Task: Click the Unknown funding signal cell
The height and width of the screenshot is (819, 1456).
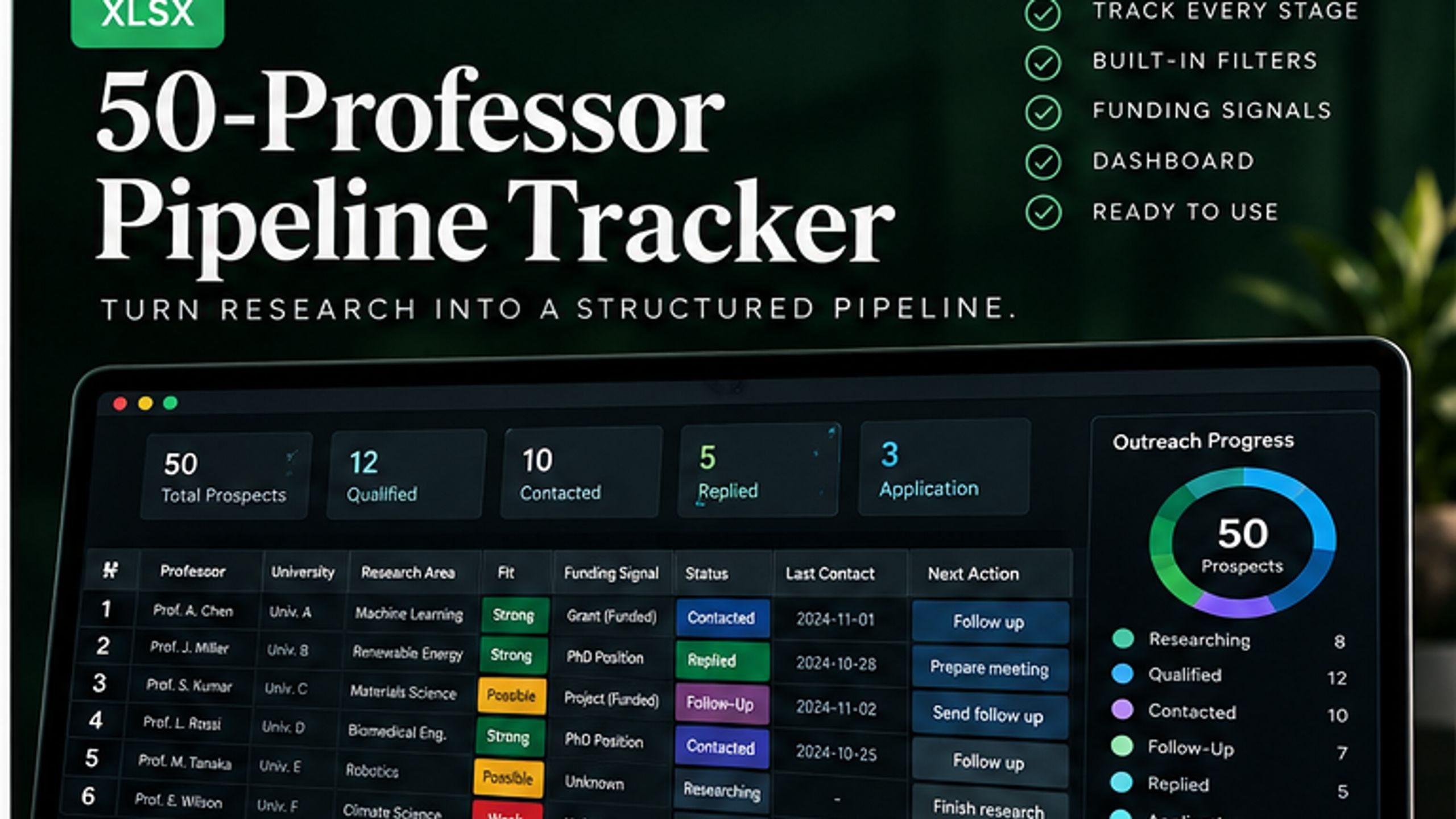Action: 594,783
